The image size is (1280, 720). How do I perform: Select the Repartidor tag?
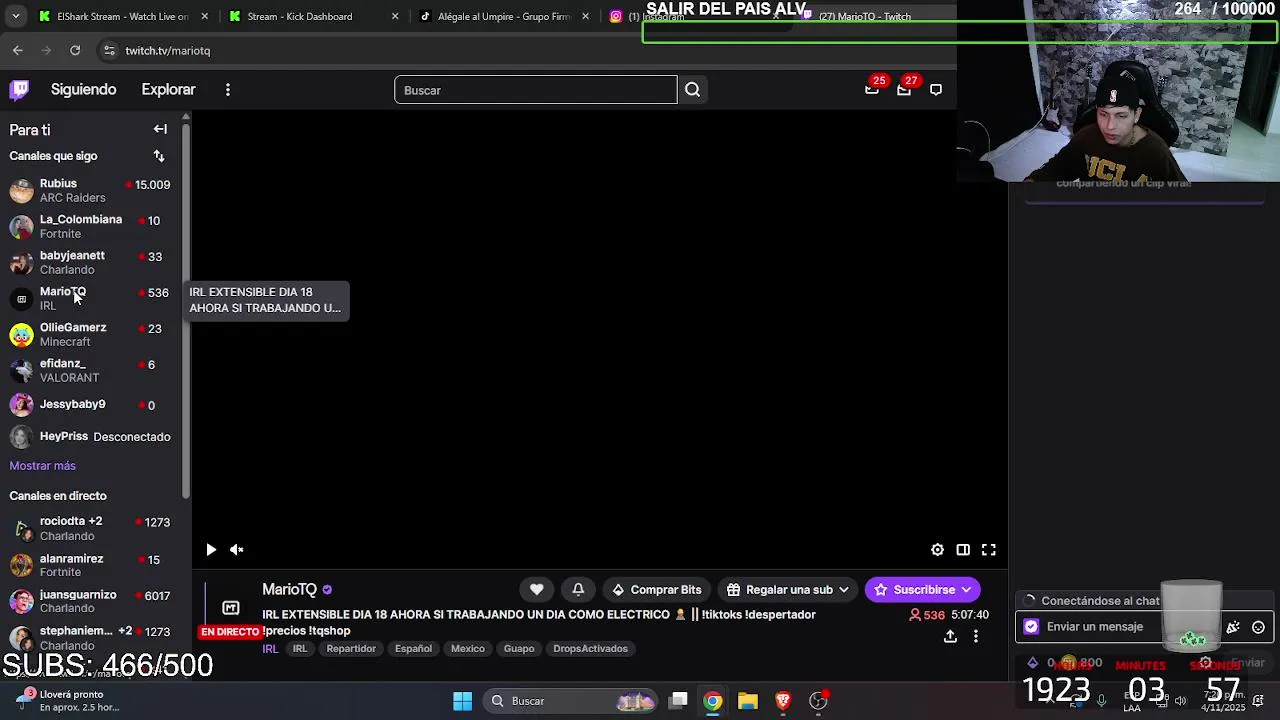pos(351,649)
